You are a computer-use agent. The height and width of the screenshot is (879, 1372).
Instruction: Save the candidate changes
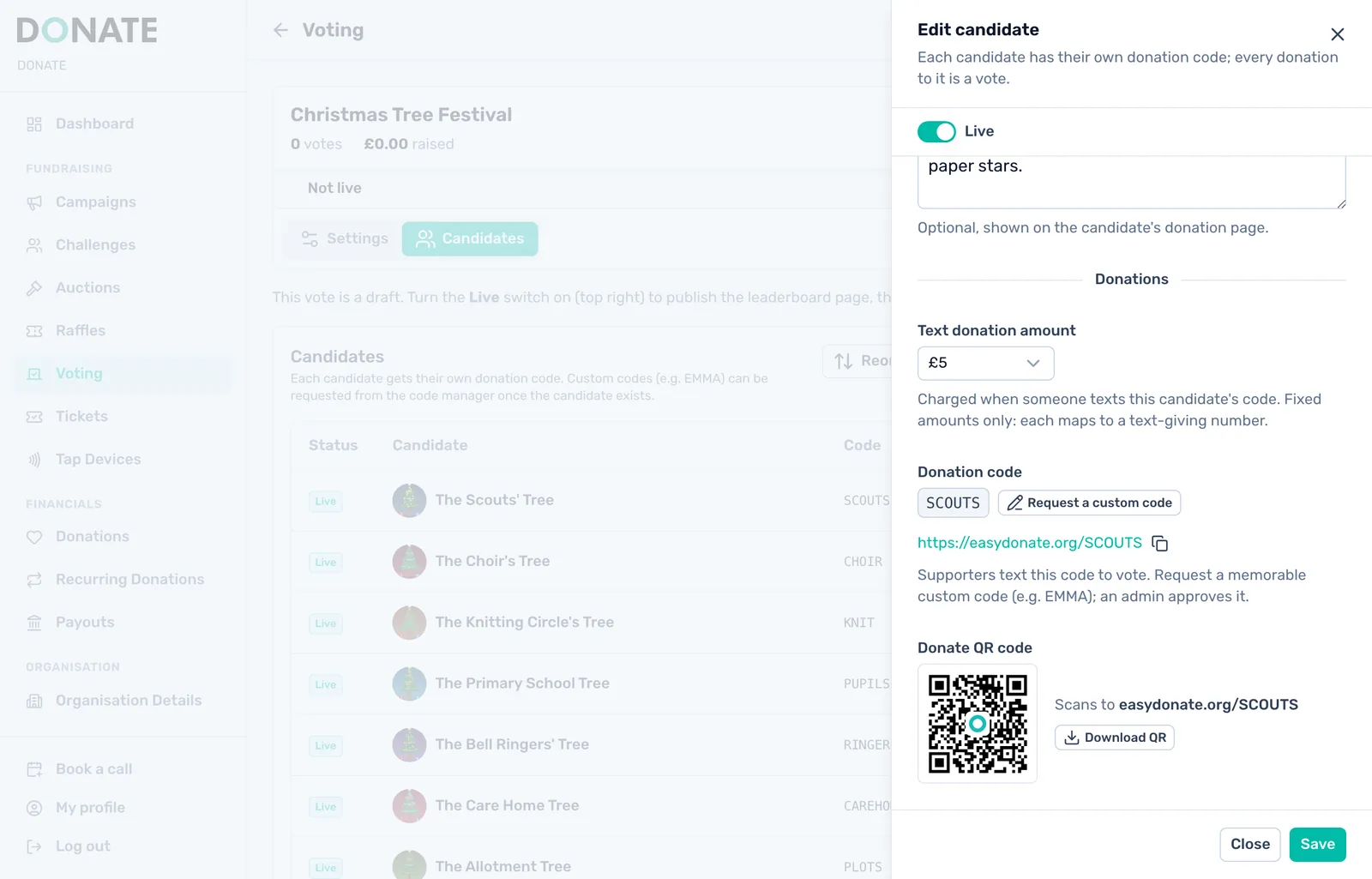(1317, 844)
